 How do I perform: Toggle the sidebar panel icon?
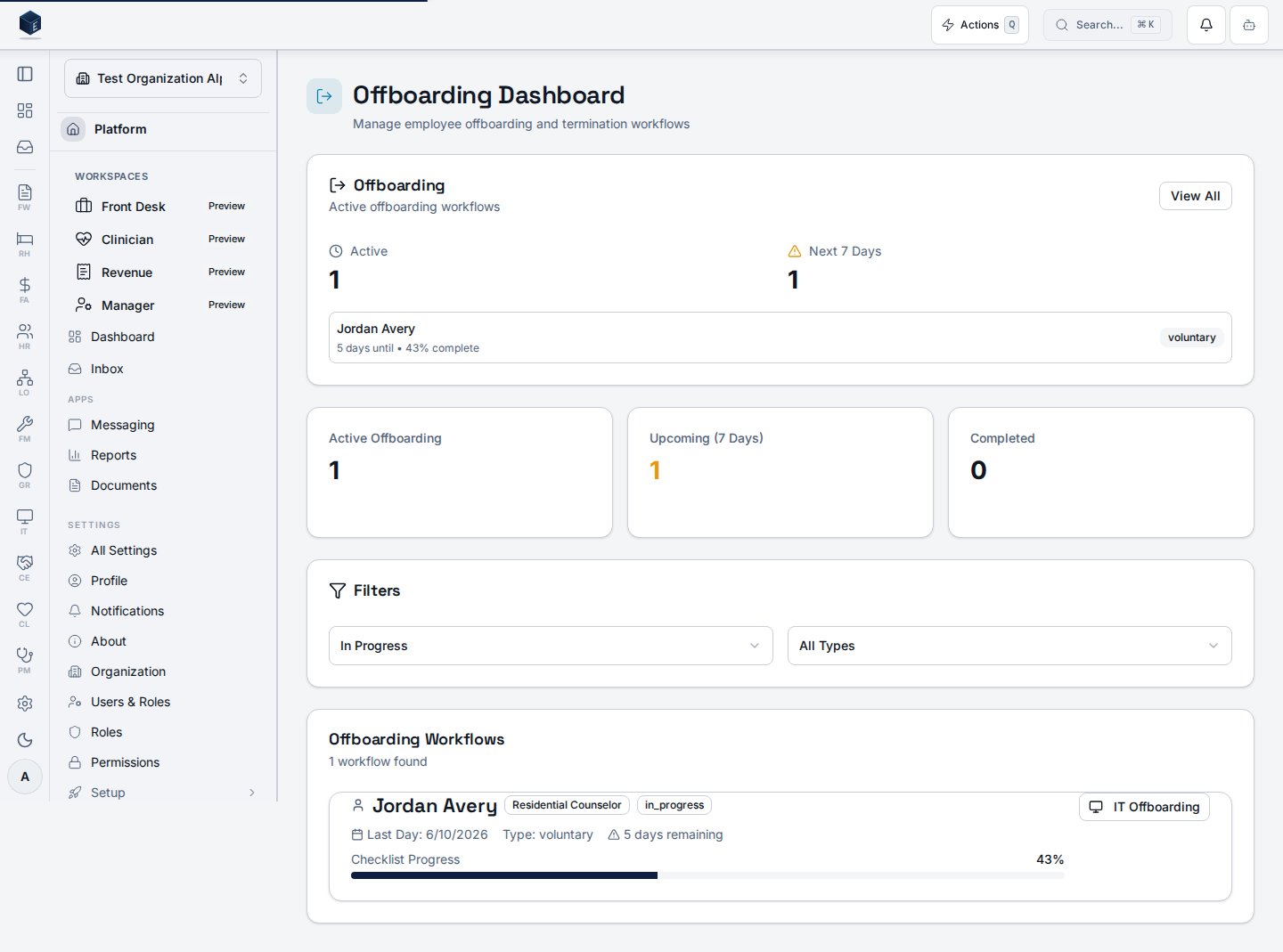click(x=25, y=74)
